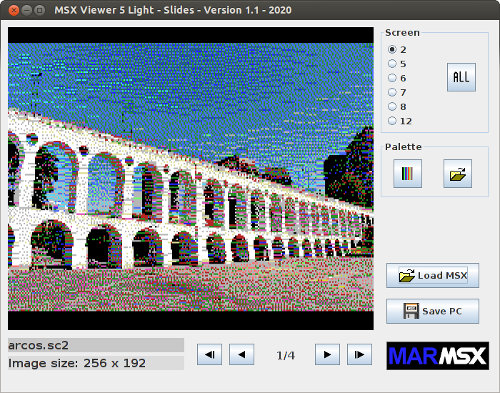The image size is (500, 393).
Task: Go to next slide
Action: [328, 355]
